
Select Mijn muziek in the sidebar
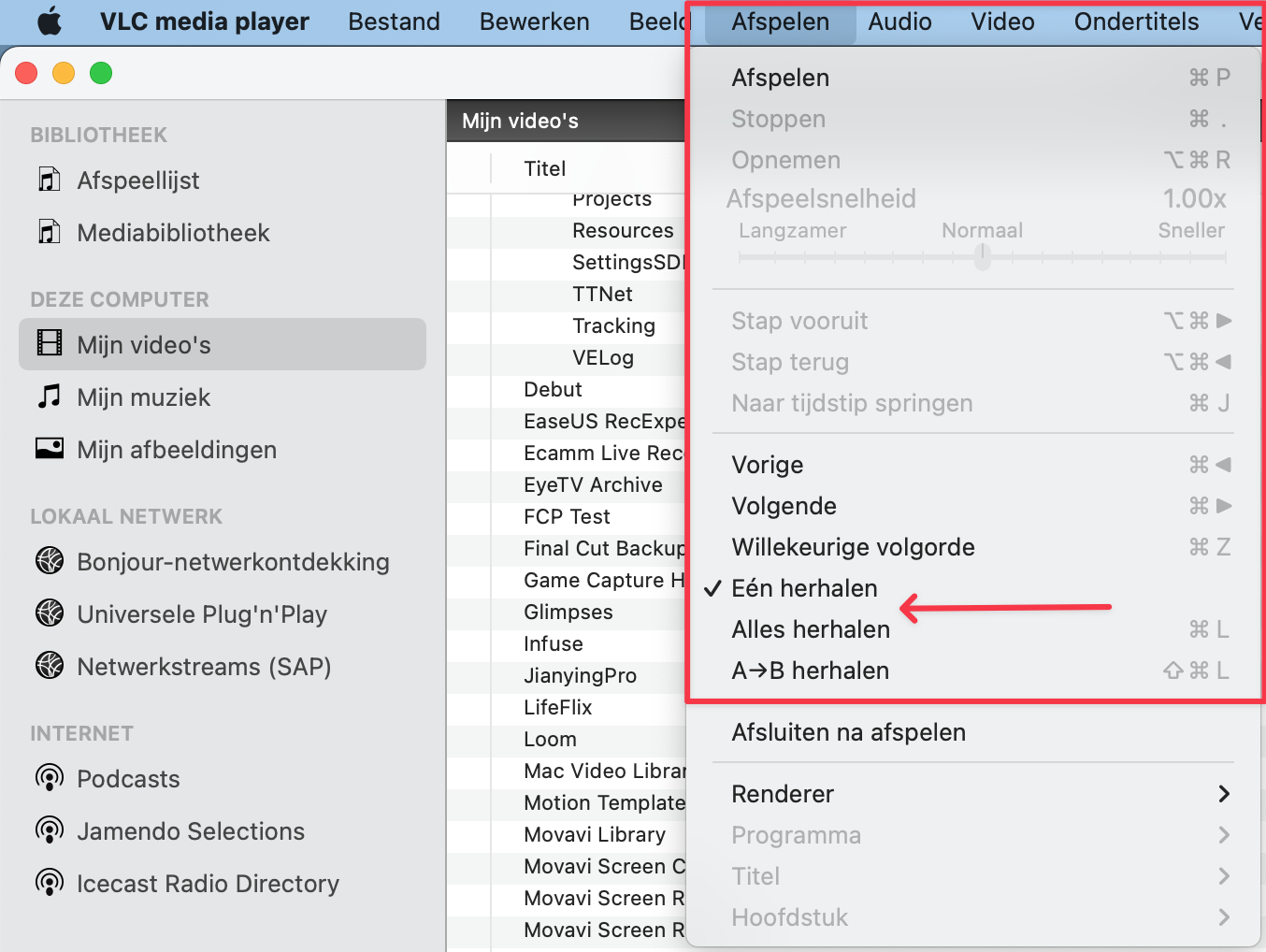[x=223, y=397]
